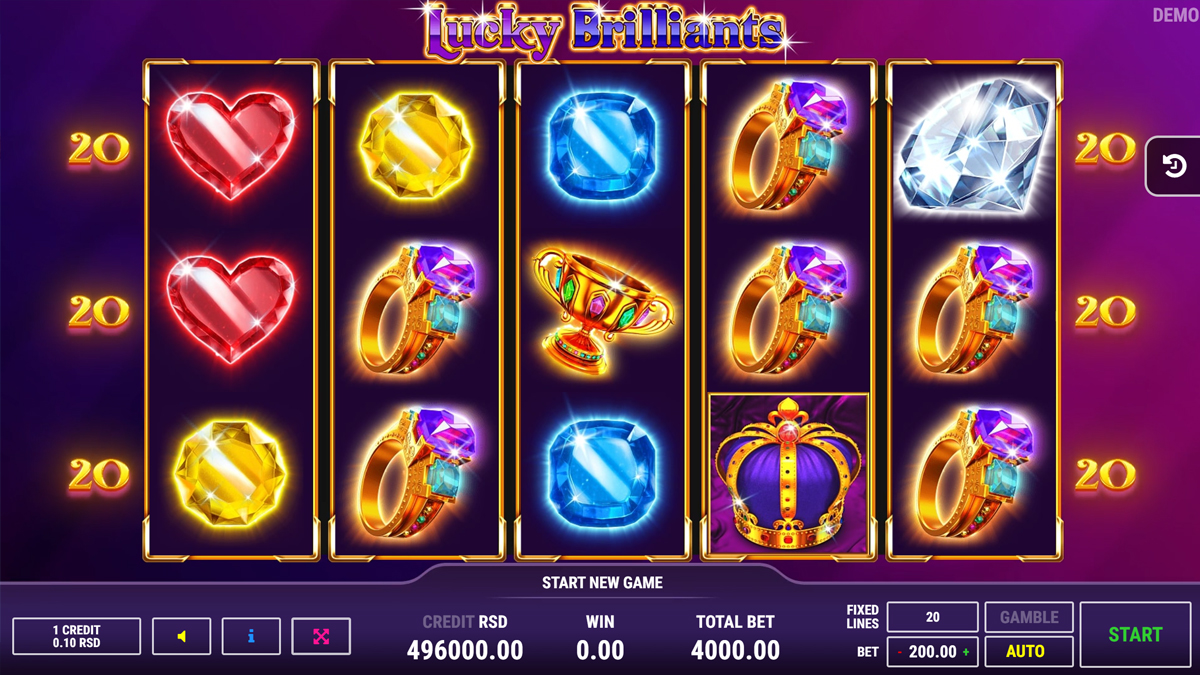The width and height of the screenshot is (1200, 675).
Task: Click the purple crown symbol
Action: (x=789, y=474)
